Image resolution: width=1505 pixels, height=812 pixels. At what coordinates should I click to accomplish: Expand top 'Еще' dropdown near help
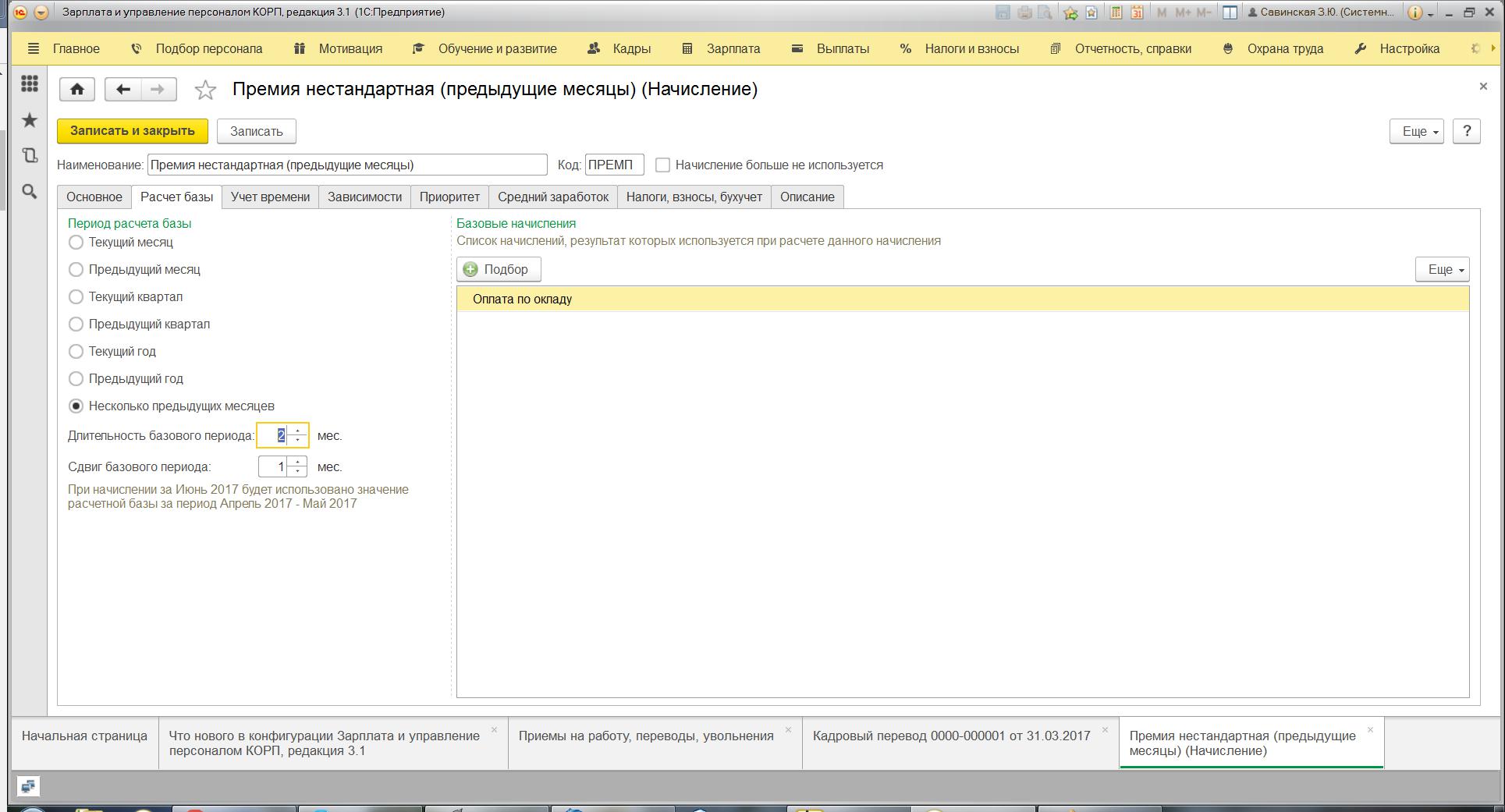1416,131
